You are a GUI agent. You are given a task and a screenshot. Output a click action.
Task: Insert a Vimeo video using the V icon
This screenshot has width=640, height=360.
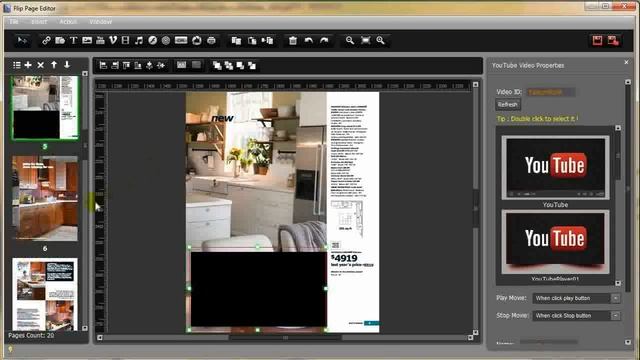coord(113,40)
